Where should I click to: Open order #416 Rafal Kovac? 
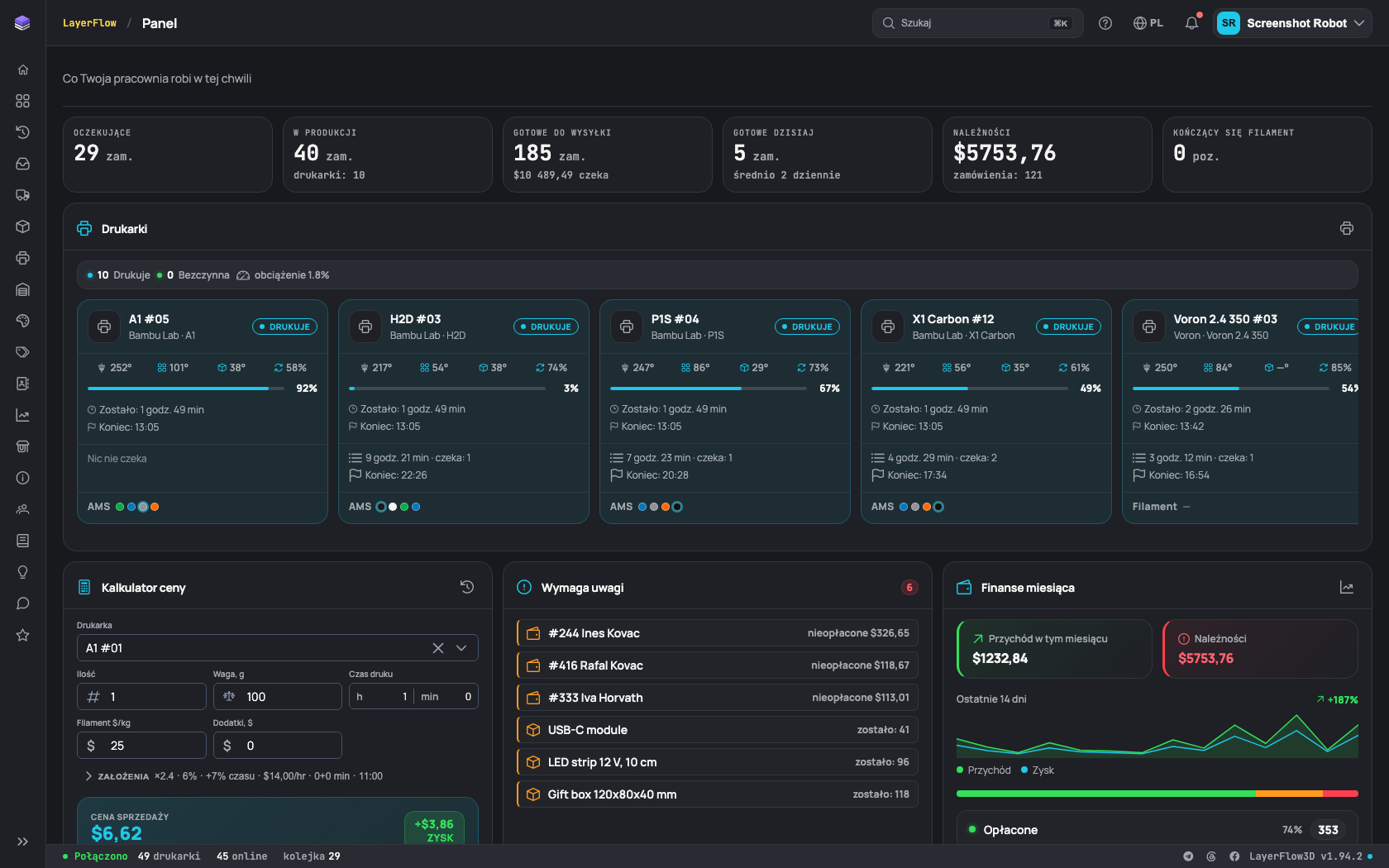click(717, 665)
